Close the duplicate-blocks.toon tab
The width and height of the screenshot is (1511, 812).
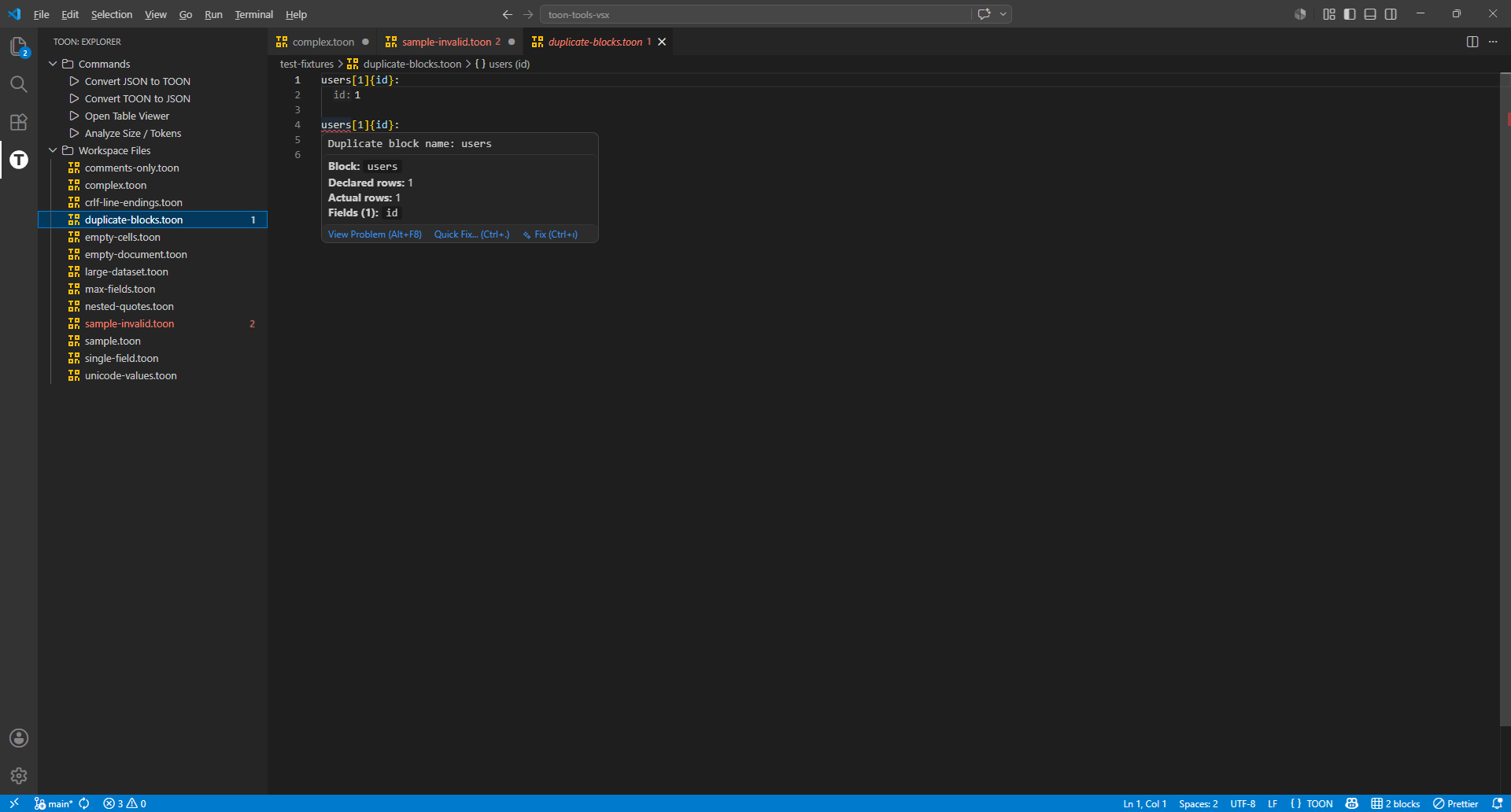point(662,42)
